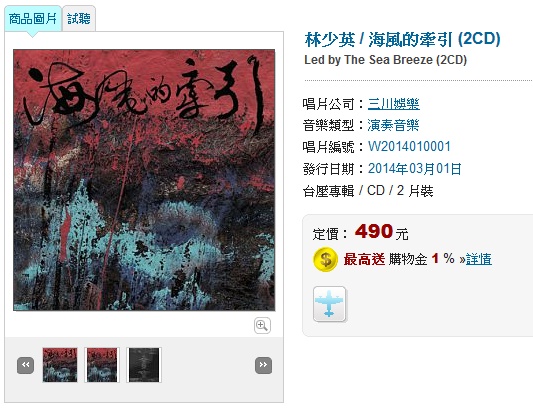Click the previous thumbnails arrow button

coord(25,366)
